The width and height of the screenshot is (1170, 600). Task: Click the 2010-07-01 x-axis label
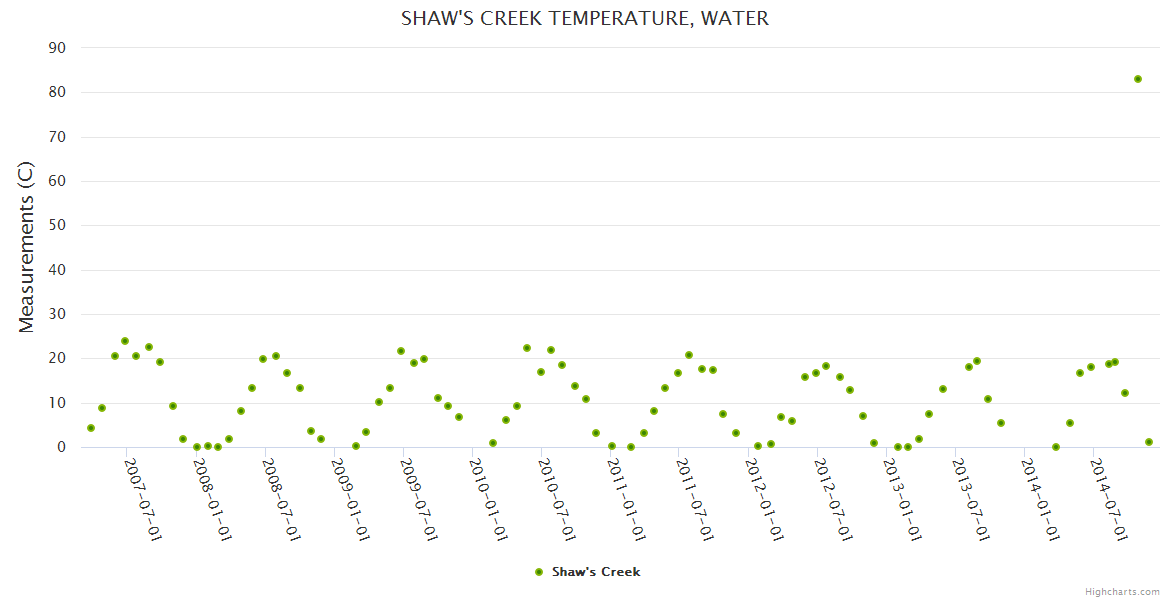[556, 499]
